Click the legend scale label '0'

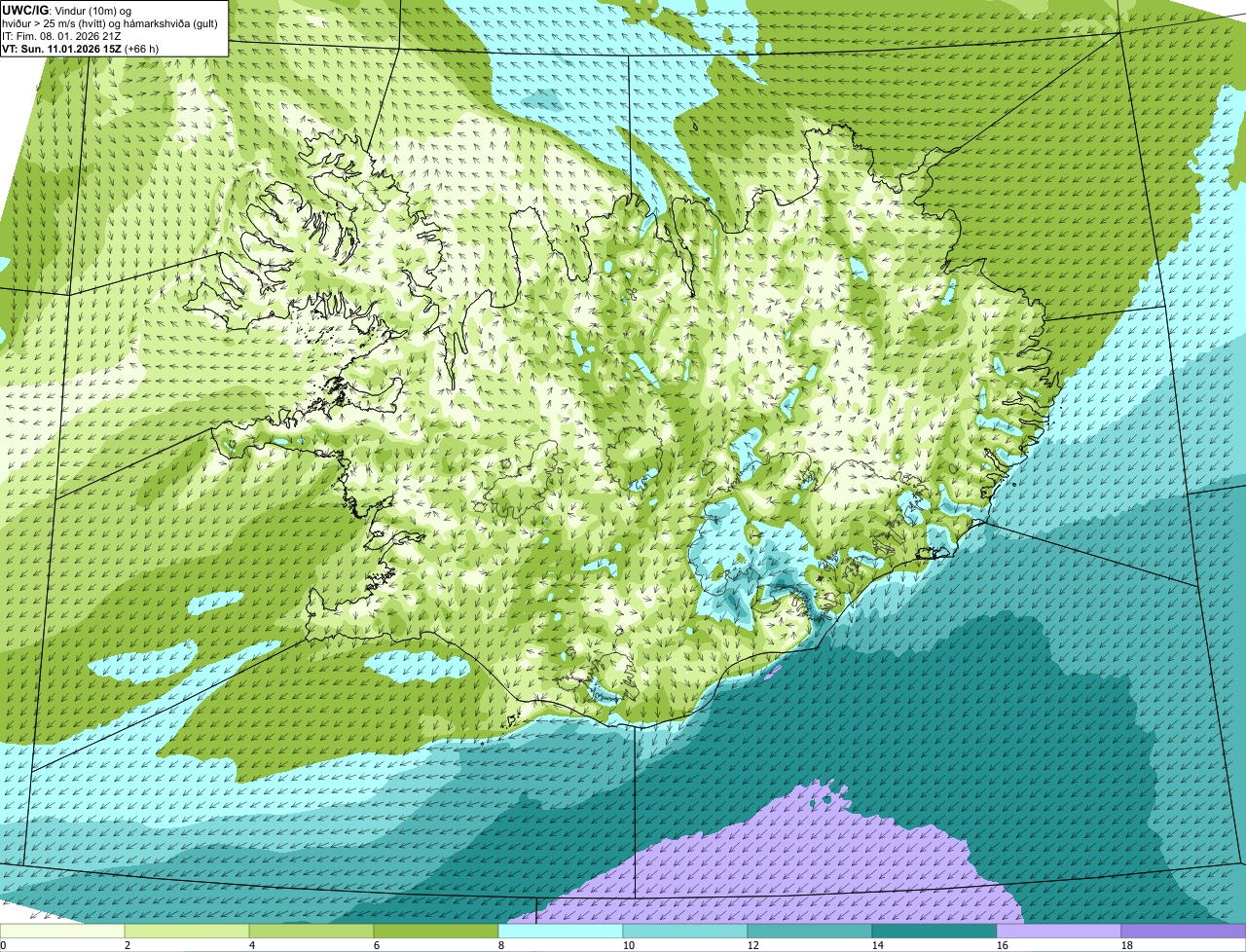point(3,945)
